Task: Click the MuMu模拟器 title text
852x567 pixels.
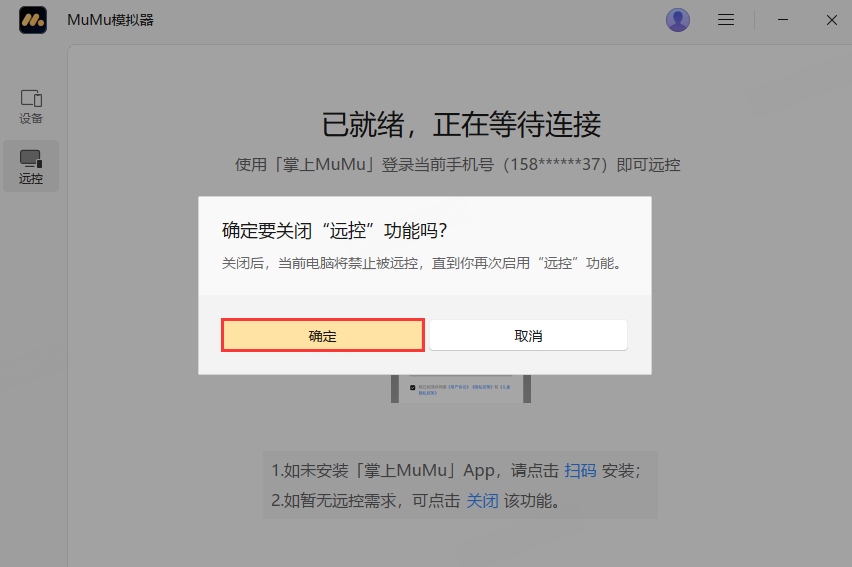Action: pyautogui.click(x=110, y=20)
